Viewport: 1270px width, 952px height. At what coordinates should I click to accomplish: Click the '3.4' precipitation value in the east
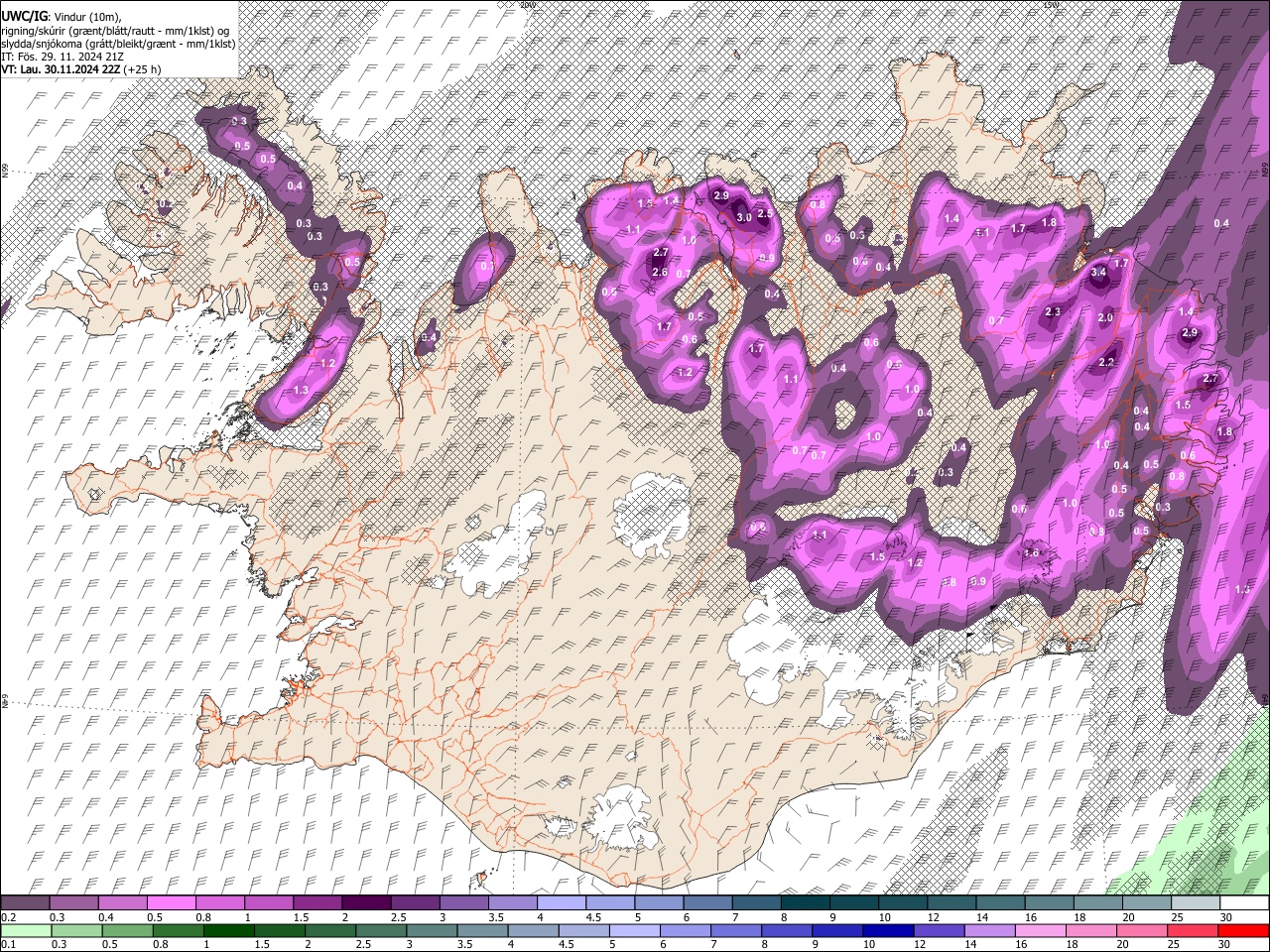pyautogui.click(x=1098, y=272)
